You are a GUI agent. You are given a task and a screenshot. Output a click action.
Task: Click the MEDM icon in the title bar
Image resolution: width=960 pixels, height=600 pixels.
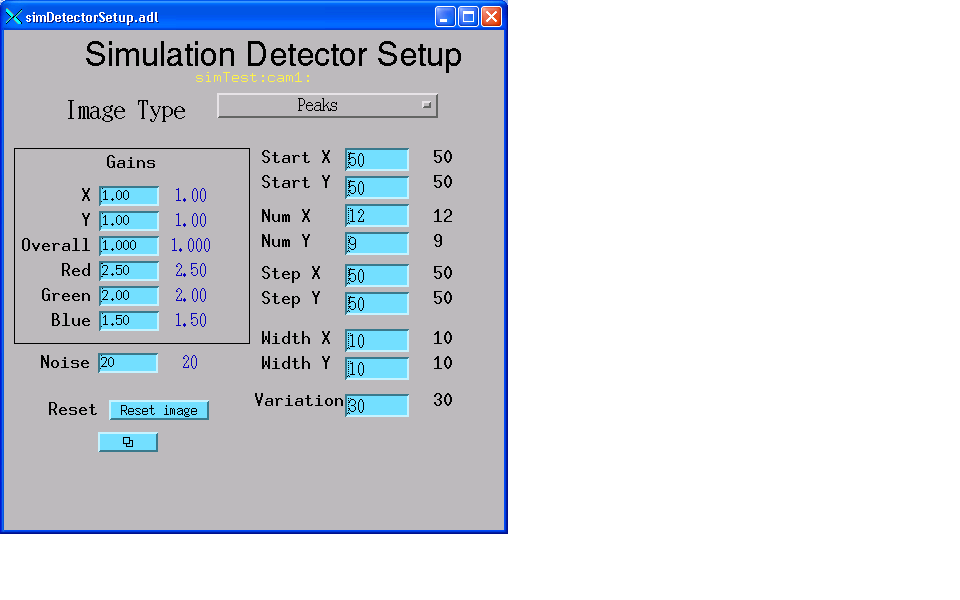pos(14,15)
